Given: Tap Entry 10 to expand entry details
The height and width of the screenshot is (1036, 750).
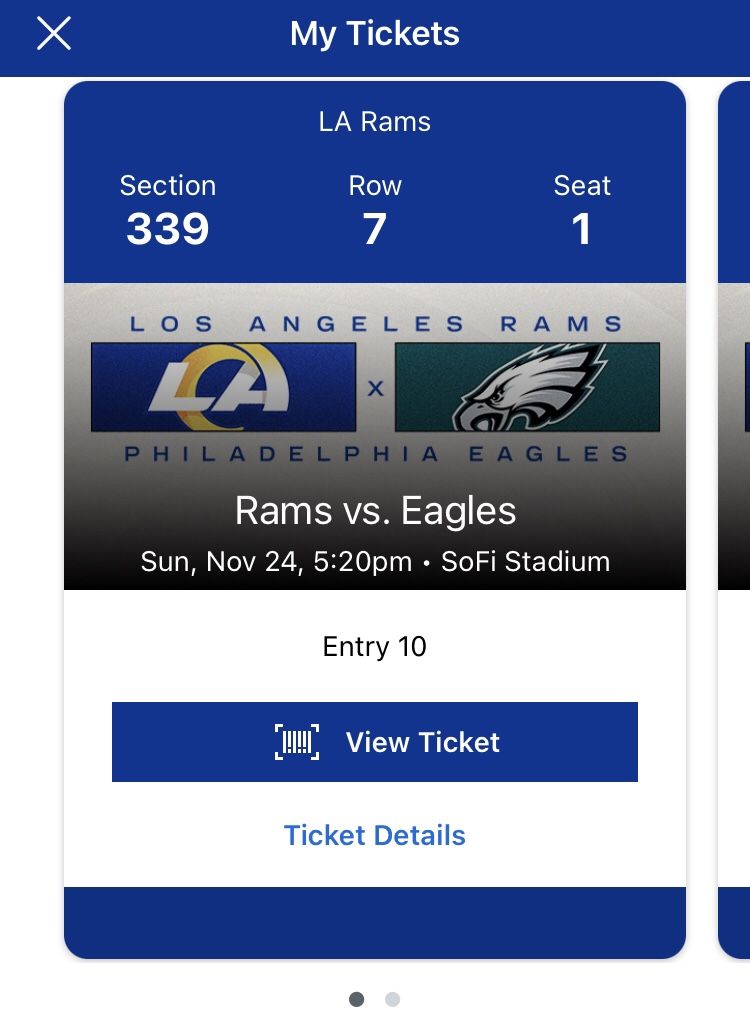Looking at the screenshot, I should click(x=375, y=647).
